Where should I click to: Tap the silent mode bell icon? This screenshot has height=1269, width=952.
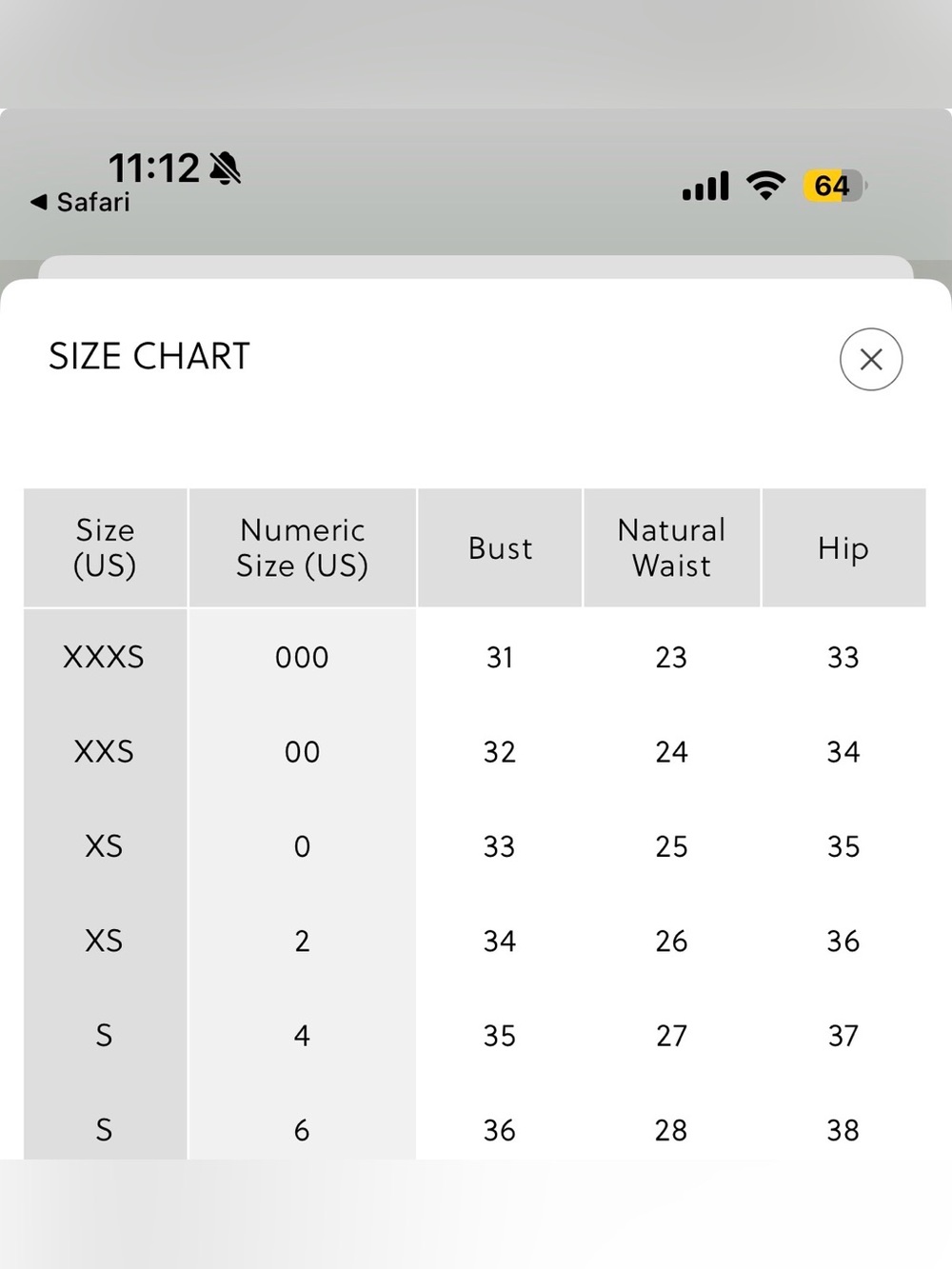pos(225,169)
